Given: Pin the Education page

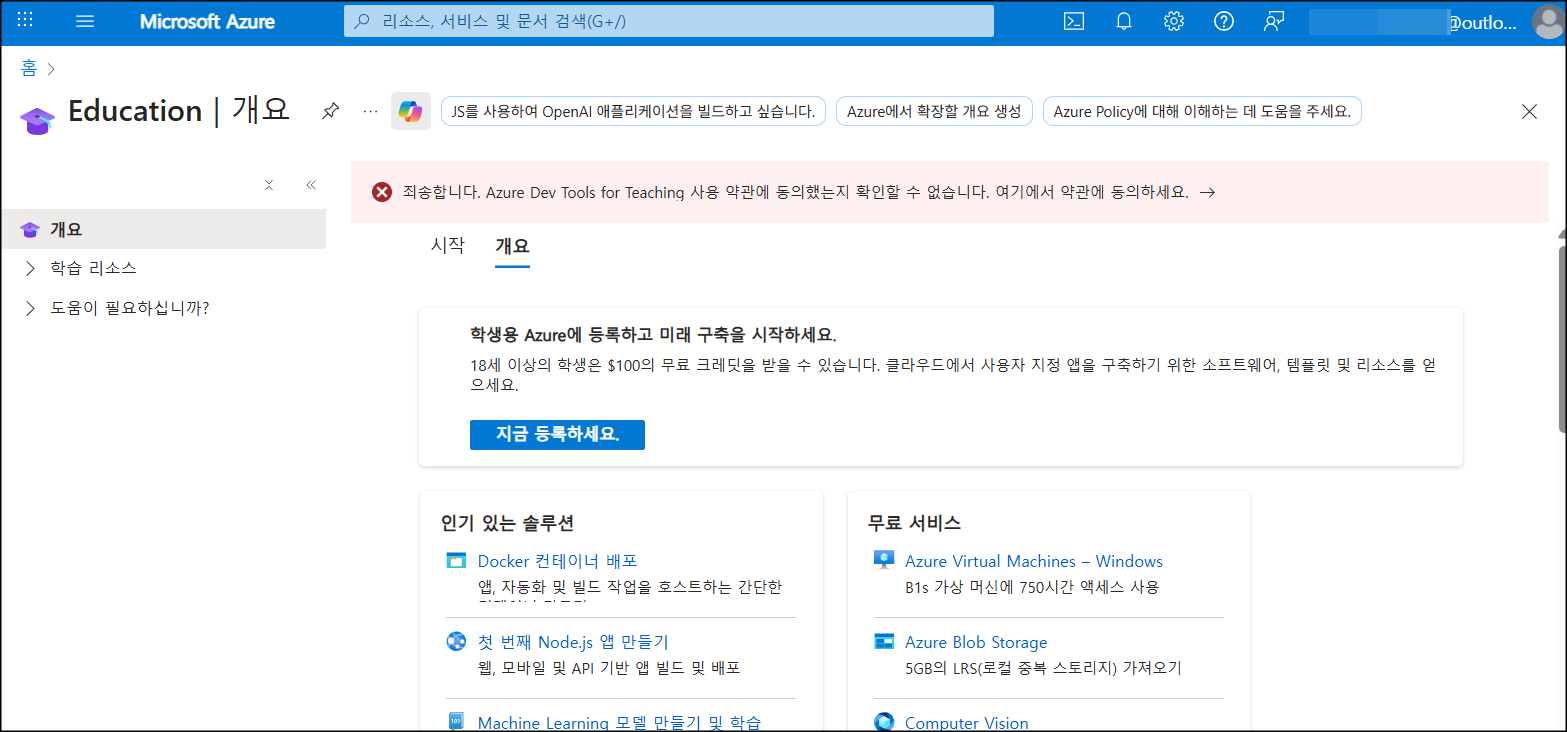Looking at the screenshot, I should point(330,111).
